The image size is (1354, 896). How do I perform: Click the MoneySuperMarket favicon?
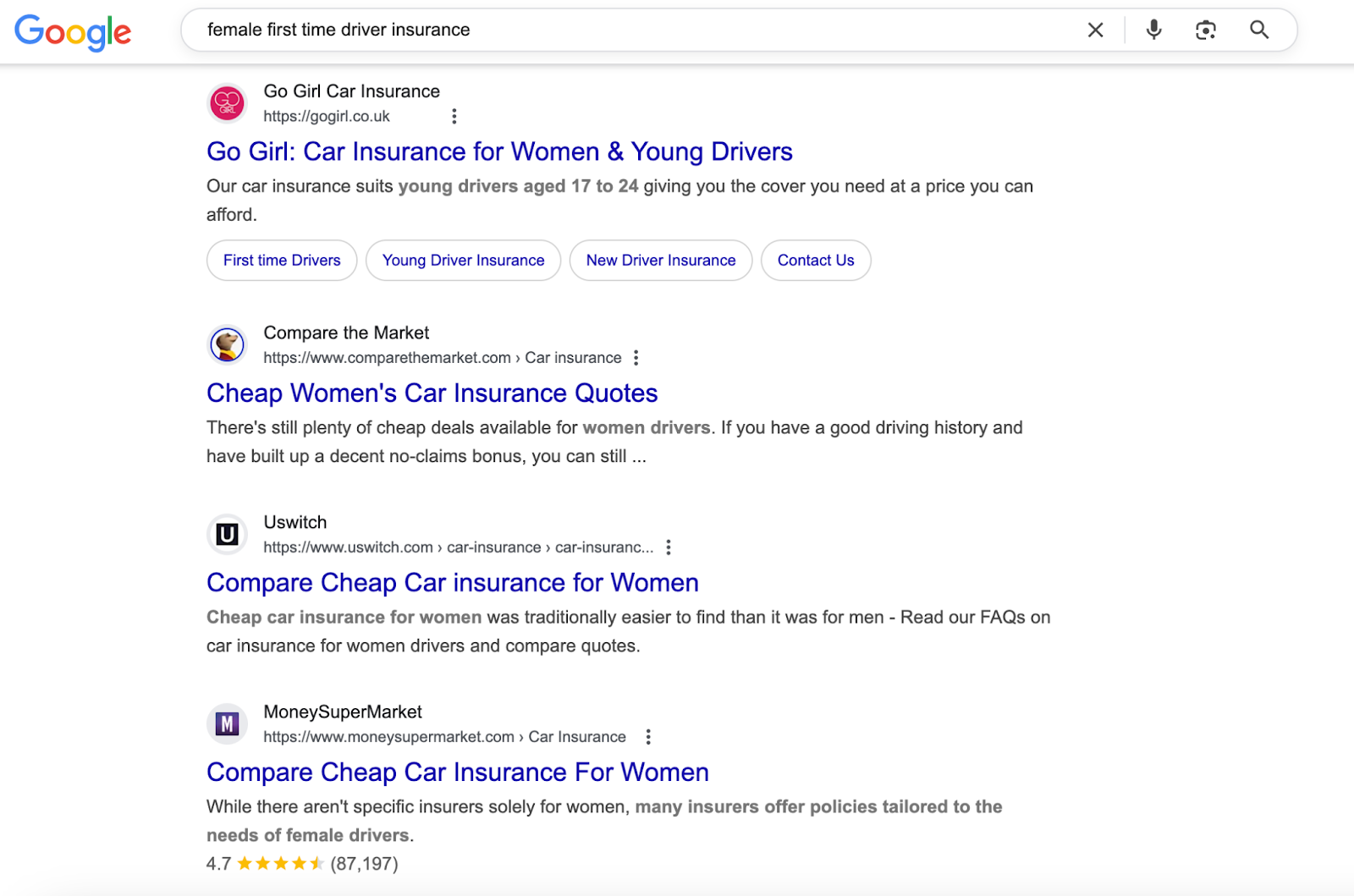click(x=227, y=724)
